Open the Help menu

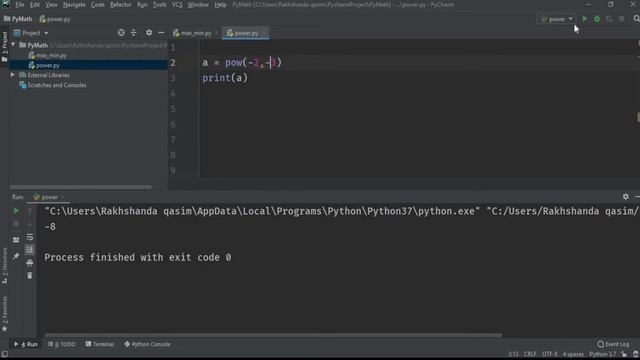tap(220, 5)
